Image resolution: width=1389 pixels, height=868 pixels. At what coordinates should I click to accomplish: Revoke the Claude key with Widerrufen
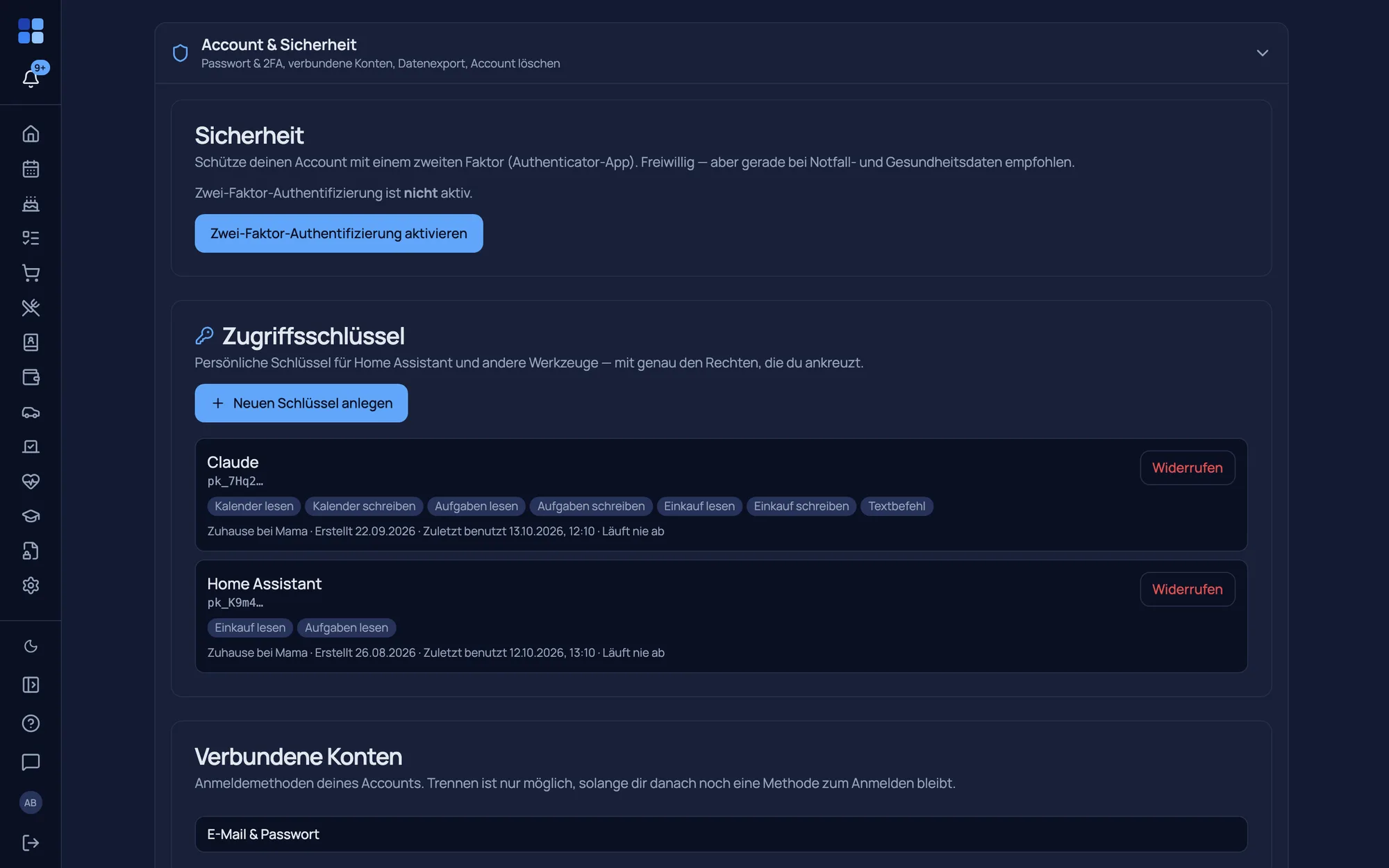[1187, 468]
